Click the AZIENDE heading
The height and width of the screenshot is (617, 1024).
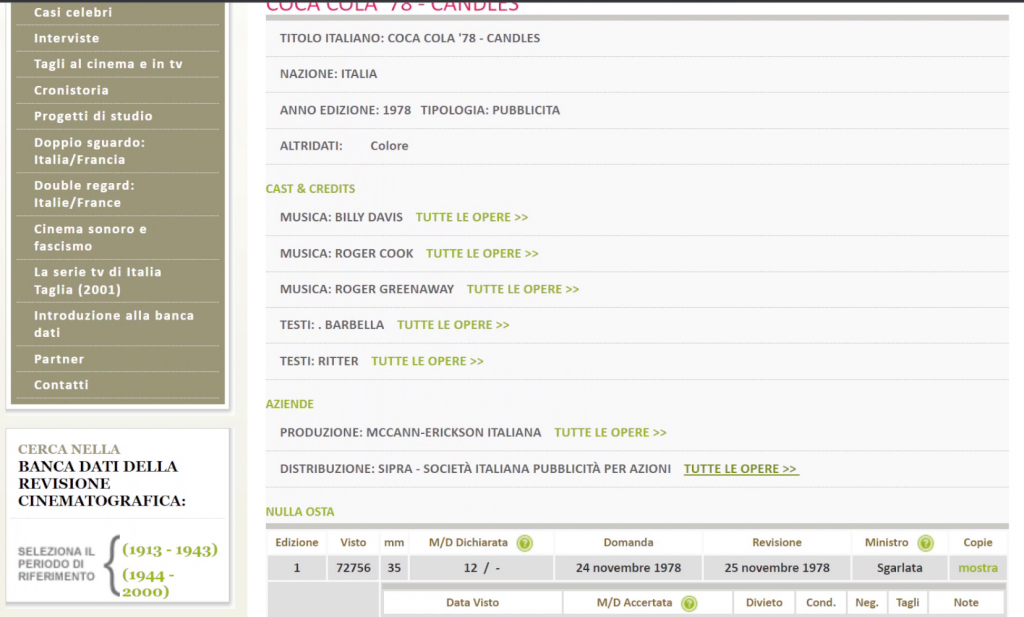[x=289, y=404]
